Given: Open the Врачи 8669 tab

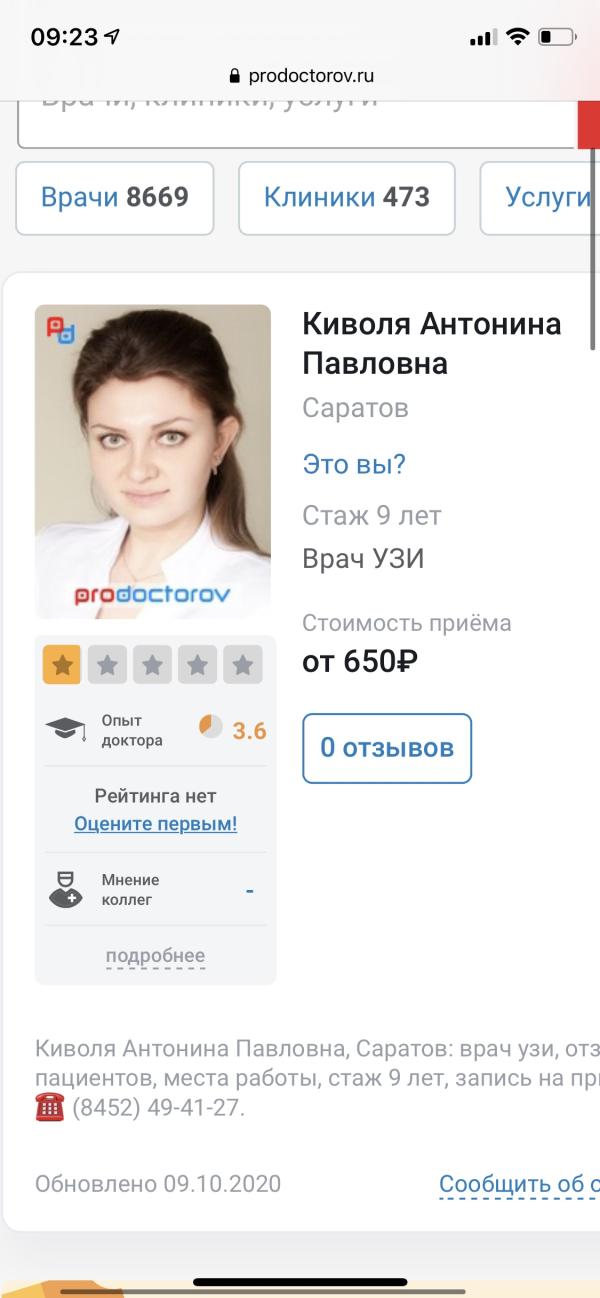Looking at the screenshot, I should [x=115, y=198].
